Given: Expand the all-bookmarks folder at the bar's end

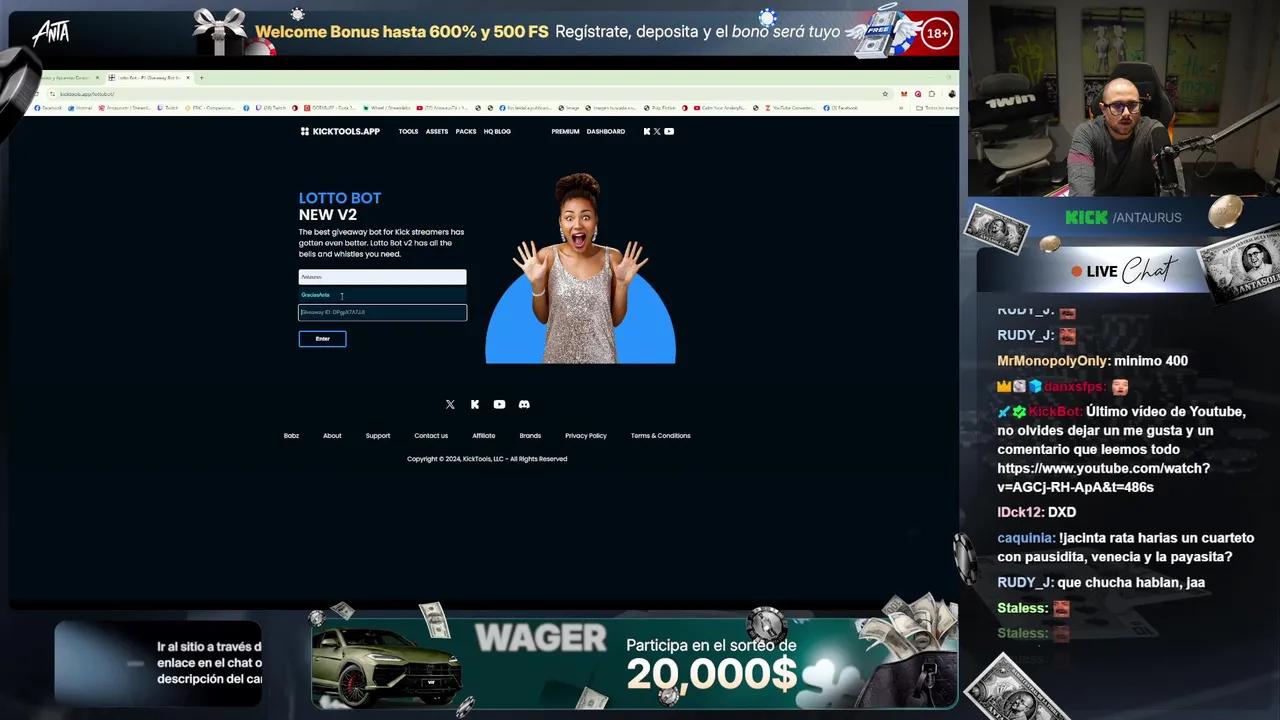Looking at the screenshot, I should pos(938,107).
